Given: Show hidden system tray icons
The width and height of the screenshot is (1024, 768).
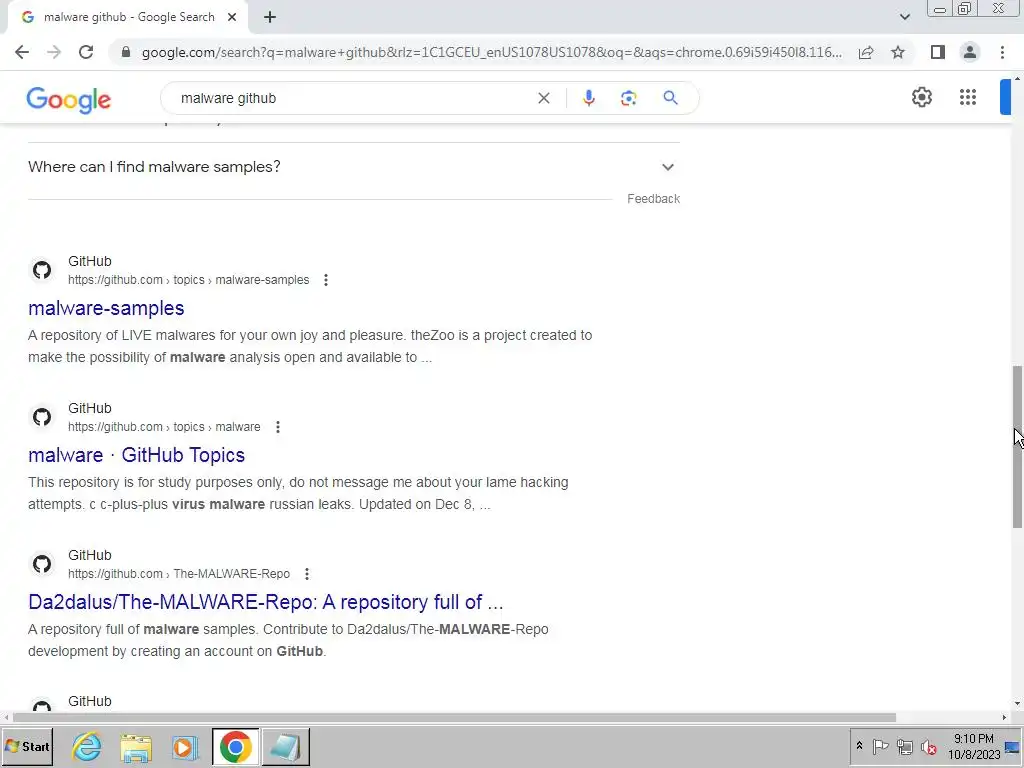Looking at the screenshot, I should 859,746.
